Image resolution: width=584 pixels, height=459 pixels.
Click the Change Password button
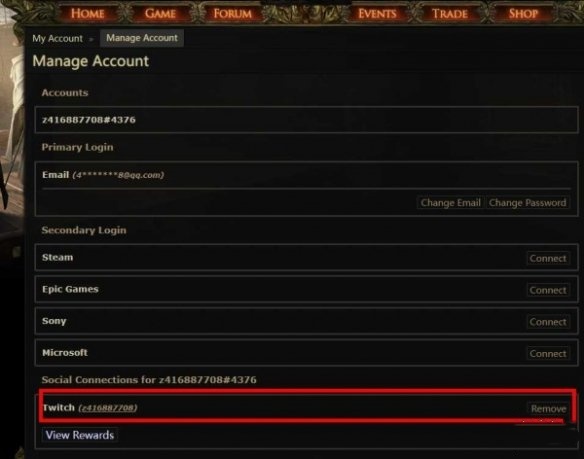[527, 203]
